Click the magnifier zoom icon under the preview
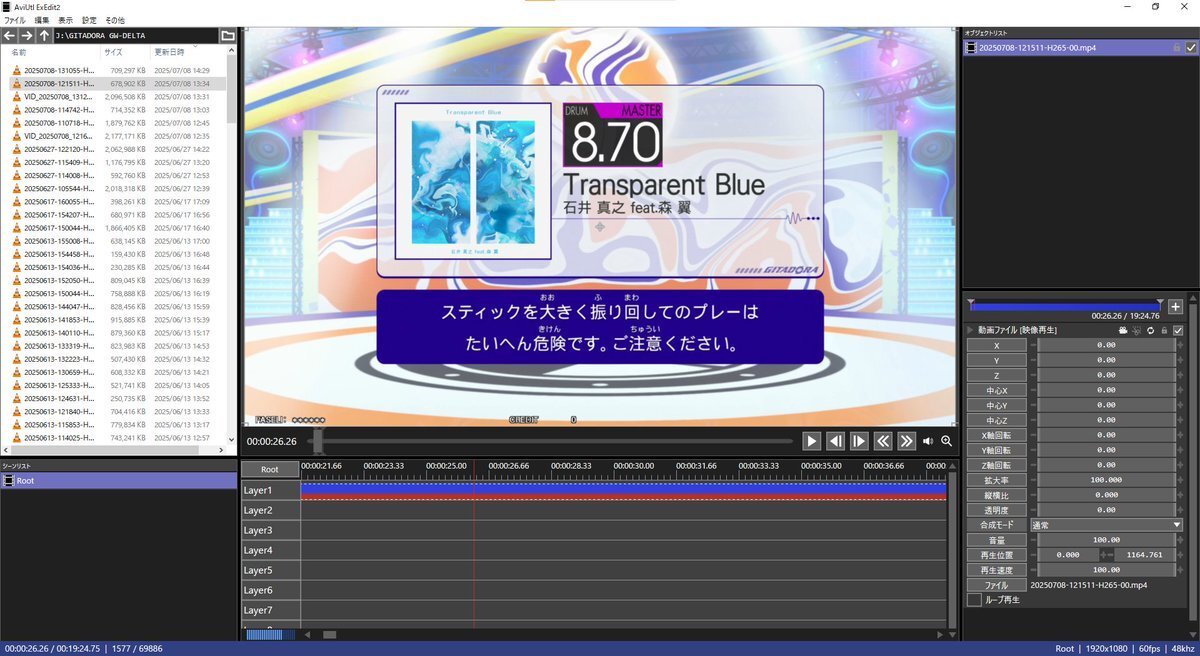The width and height of the screenshot is (1200, 656). pyautogui.click(x=946, y=441)
